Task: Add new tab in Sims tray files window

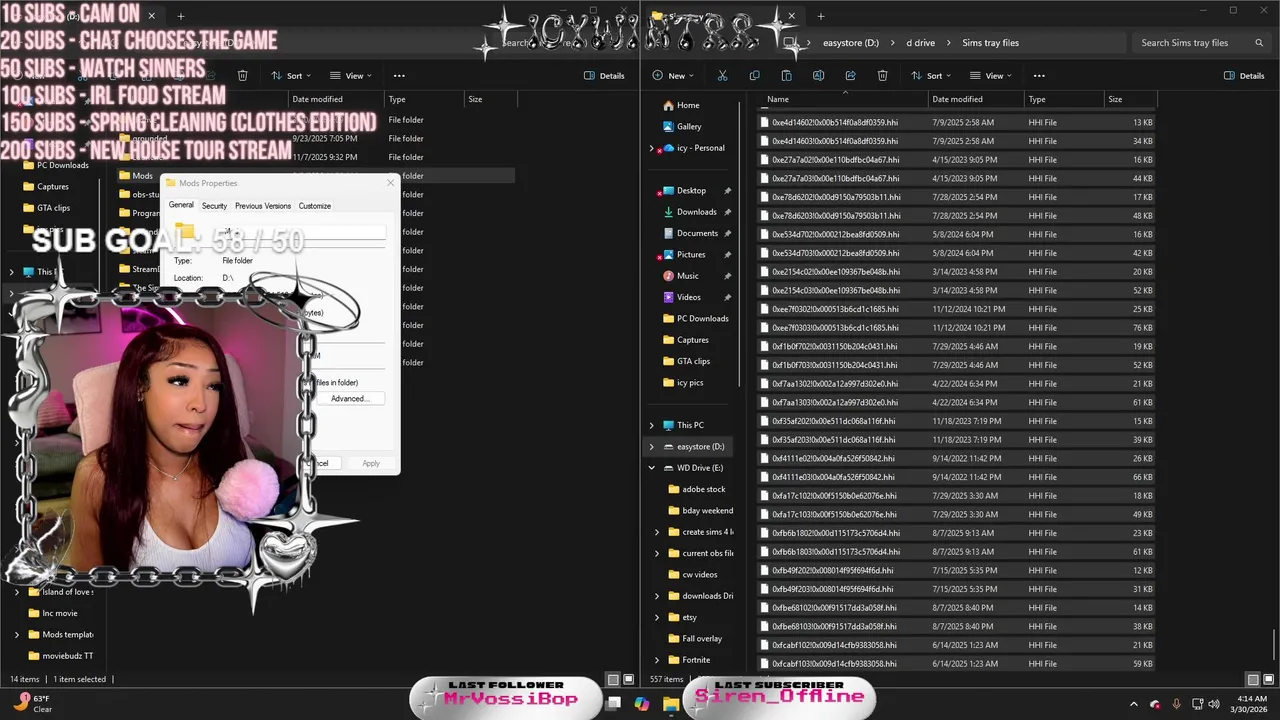Action: (x=820, y=16)
